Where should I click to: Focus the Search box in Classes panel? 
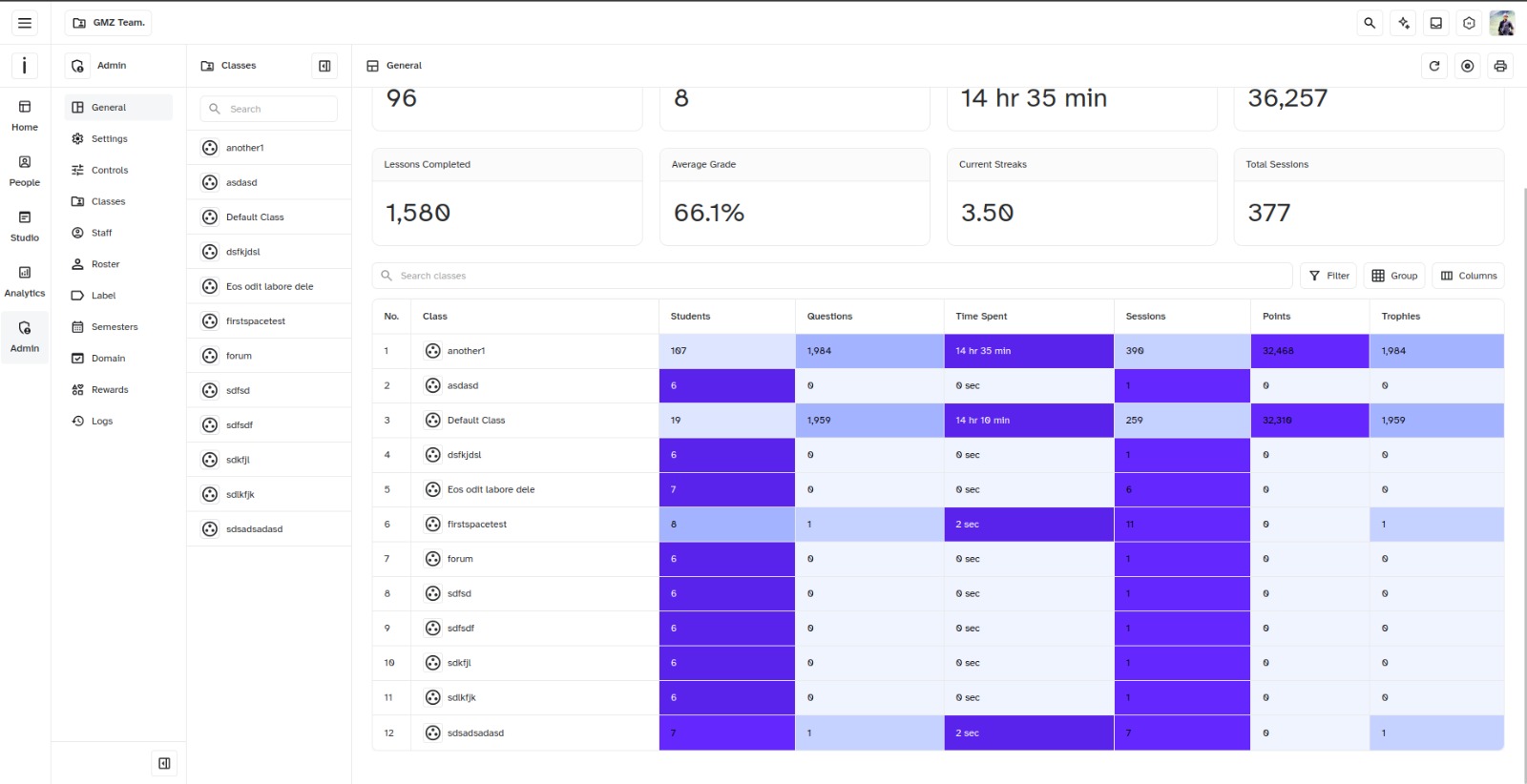(269, 109)
